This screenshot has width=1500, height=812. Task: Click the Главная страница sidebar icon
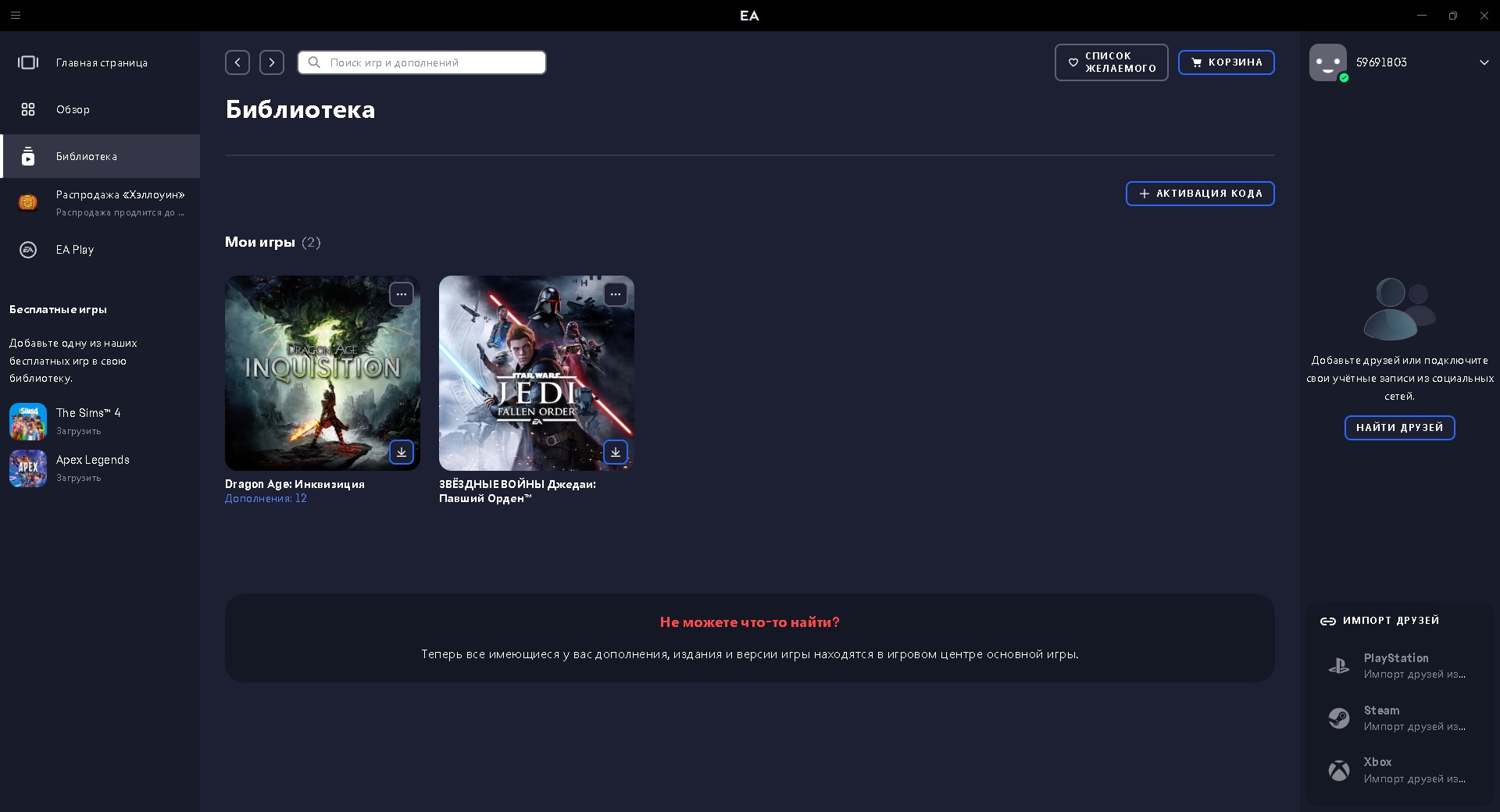(28, 62)
